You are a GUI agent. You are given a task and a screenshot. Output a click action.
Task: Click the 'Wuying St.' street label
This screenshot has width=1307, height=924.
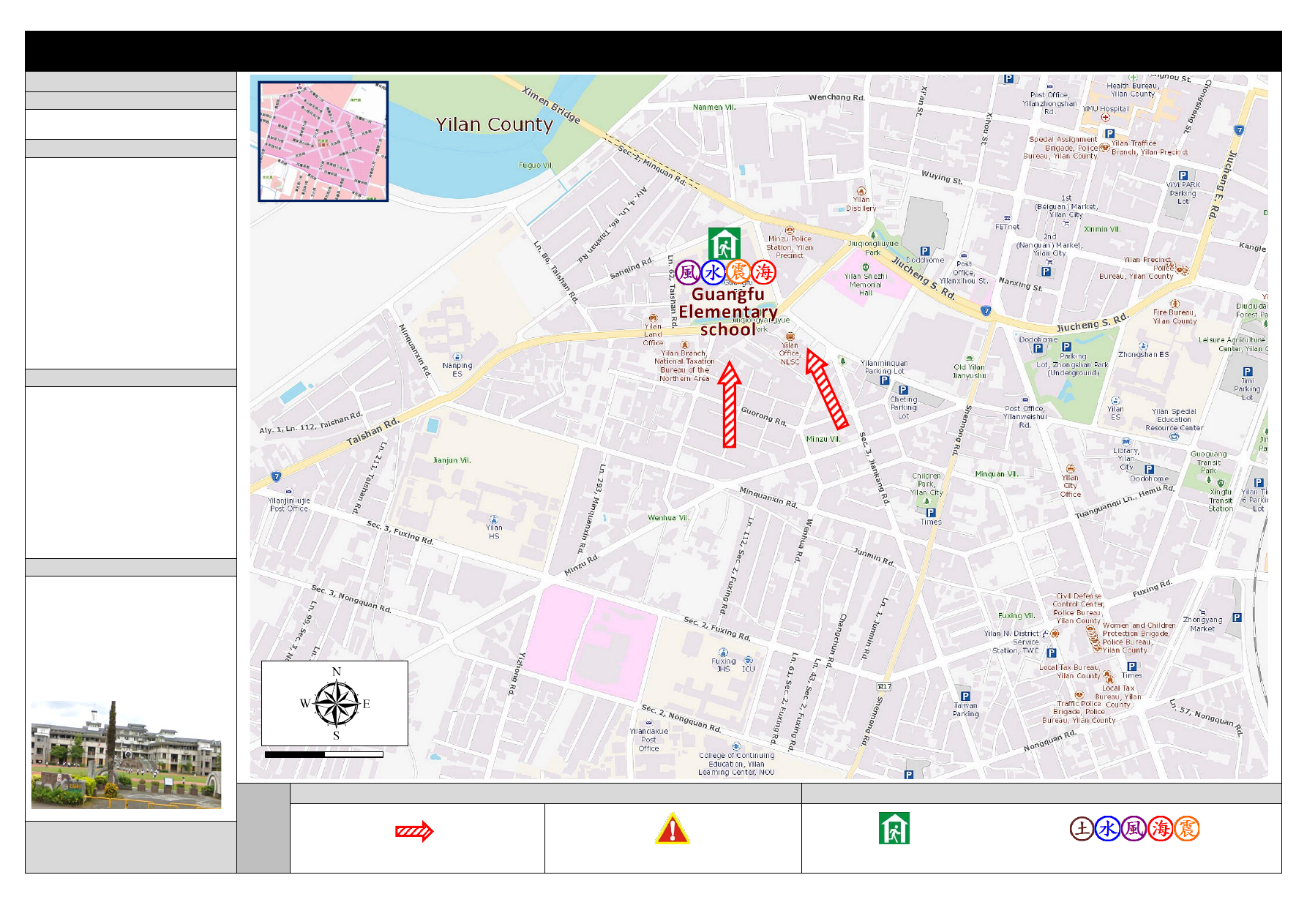[942, 177]
